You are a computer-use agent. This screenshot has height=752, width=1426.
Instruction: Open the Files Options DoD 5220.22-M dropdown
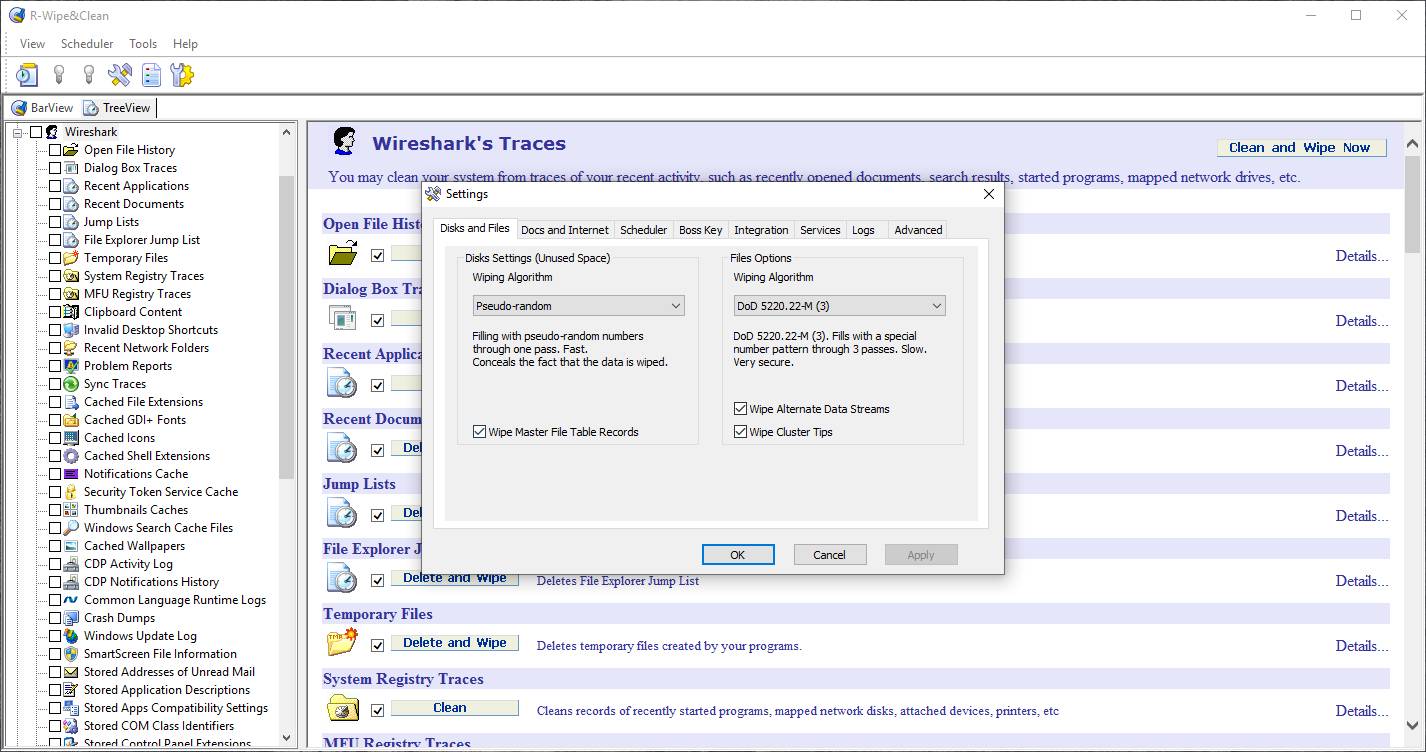point(839,306)
